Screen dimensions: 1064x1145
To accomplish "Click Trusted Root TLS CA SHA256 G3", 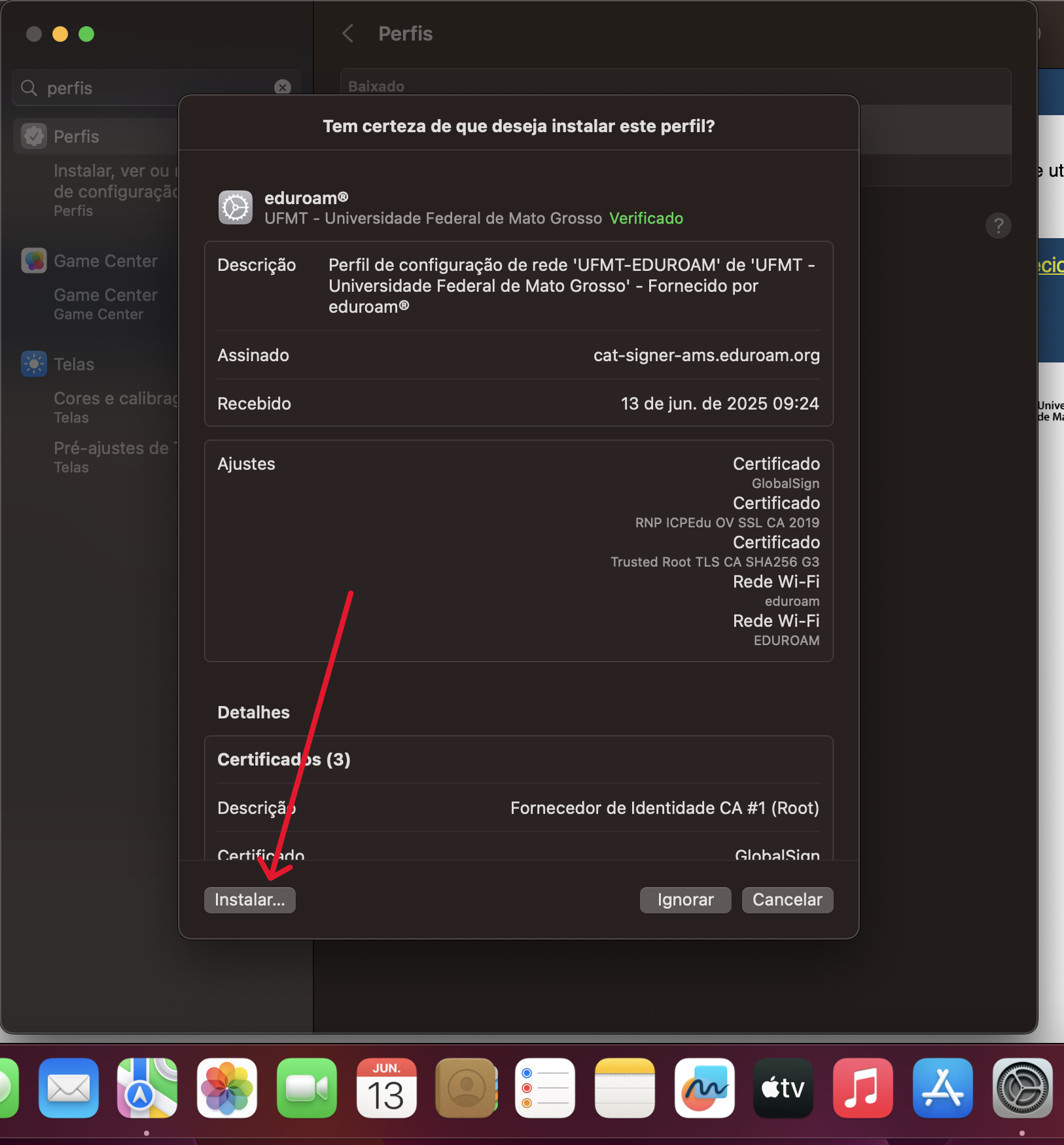I will pos(715,561).
